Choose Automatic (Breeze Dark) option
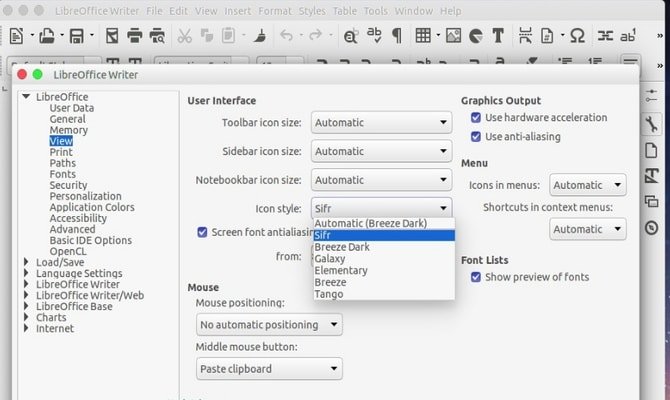The image size is (670, 400). coord(384,224)
